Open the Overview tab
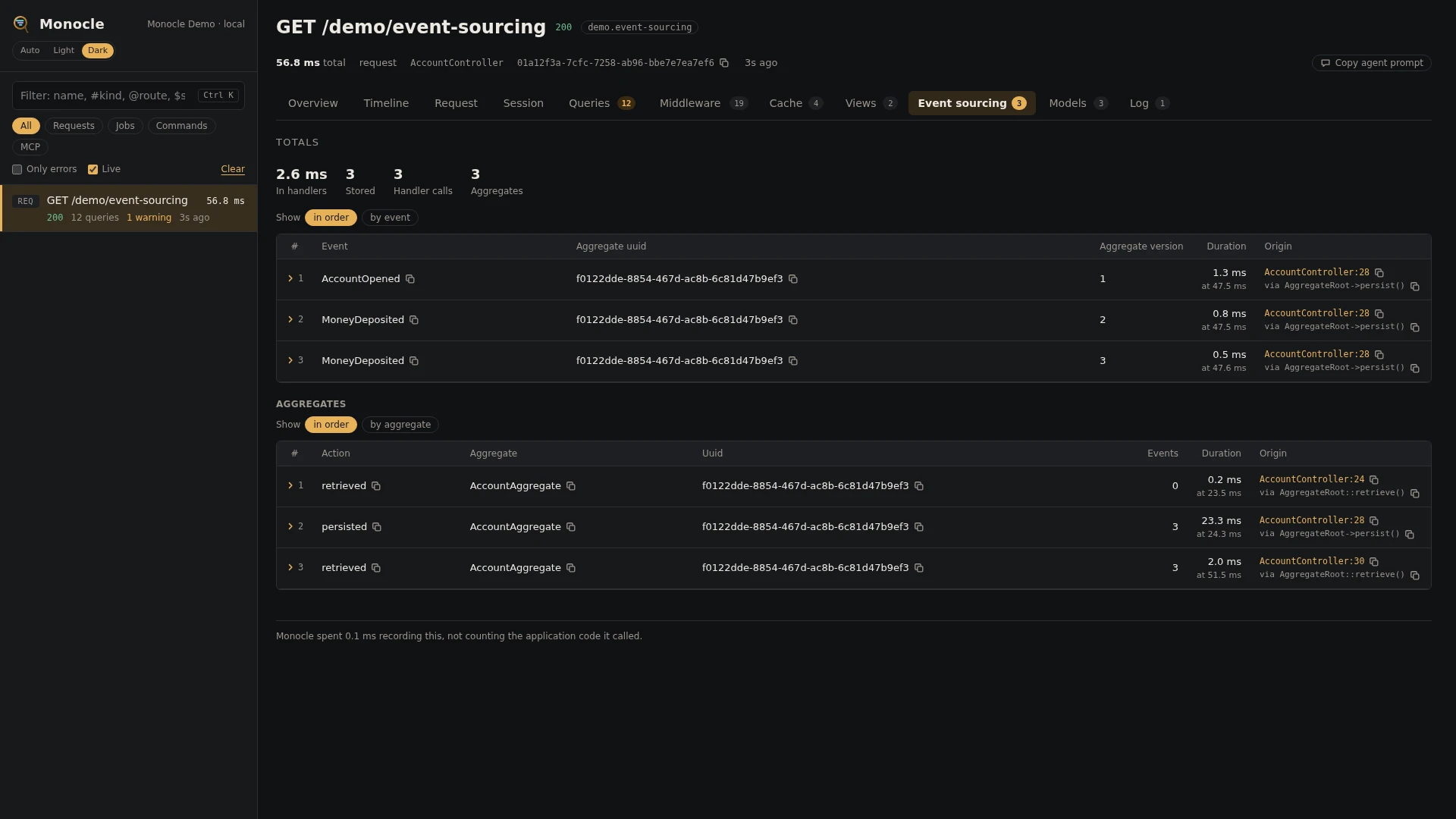 click(x=313, y=104)
